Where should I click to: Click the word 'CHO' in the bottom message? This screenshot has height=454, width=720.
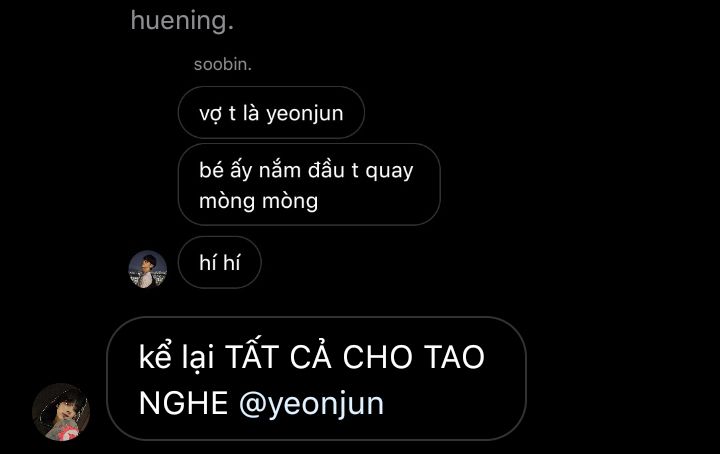[377, 357]
